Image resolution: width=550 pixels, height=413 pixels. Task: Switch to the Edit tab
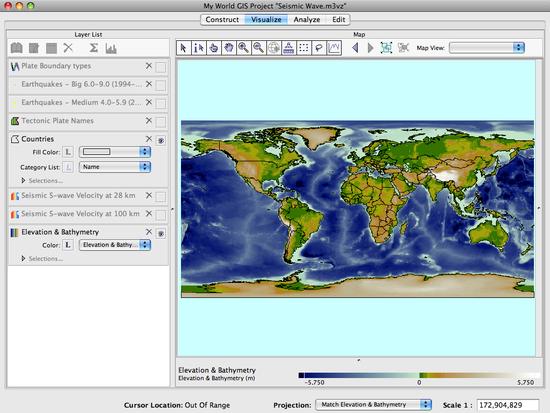point(338,20)
